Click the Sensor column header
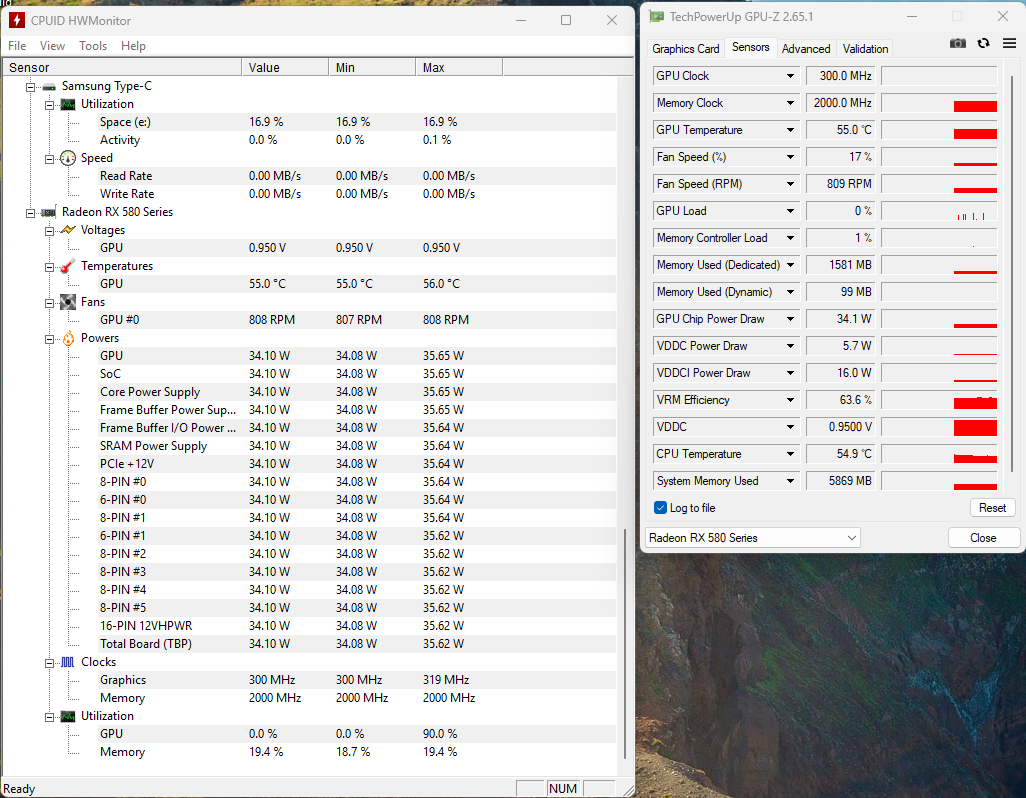The height and width of the screenshot is (798, 1026). [x=122, y=67]
